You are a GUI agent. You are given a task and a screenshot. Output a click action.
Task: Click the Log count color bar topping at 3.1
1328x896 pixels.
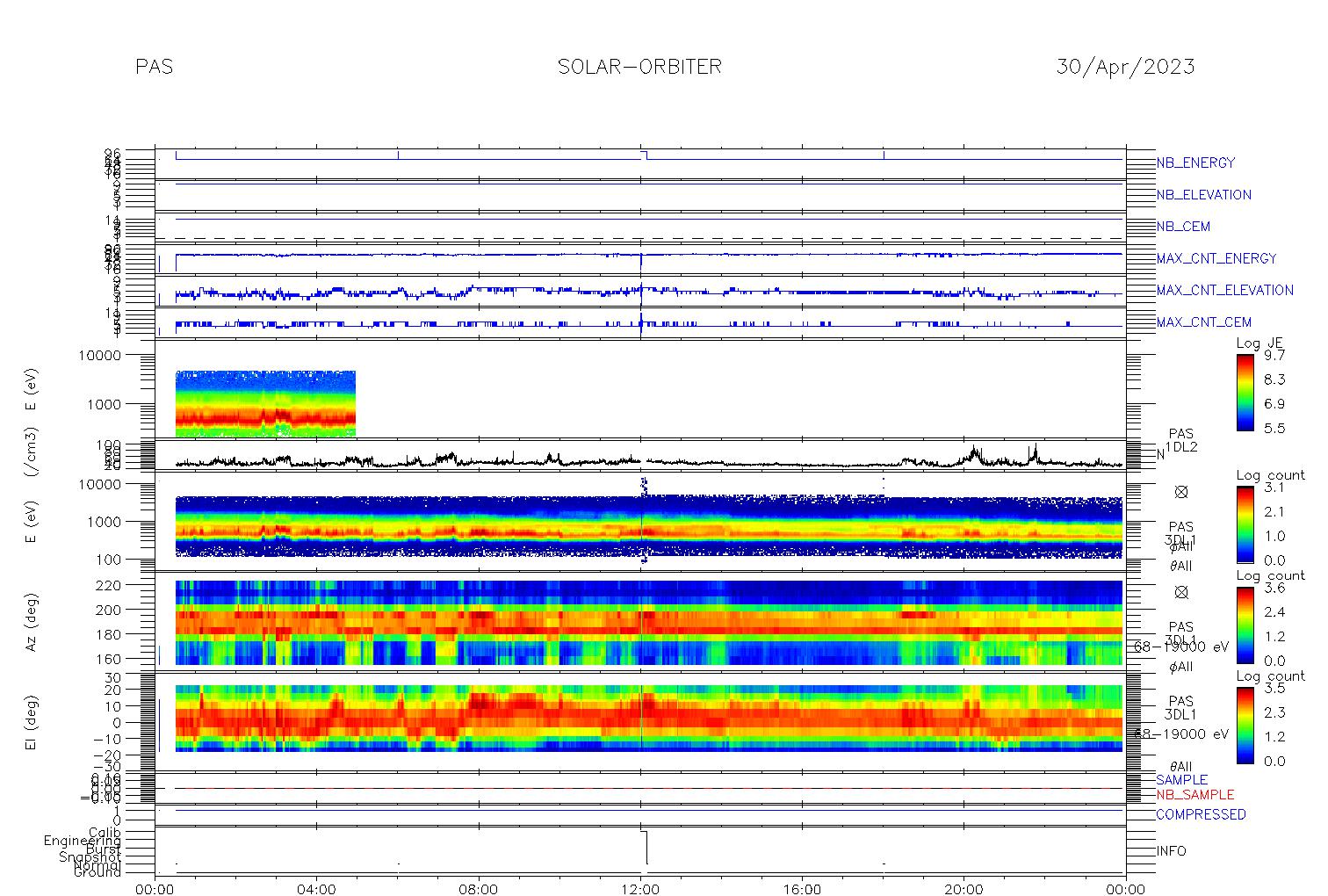[1245, 524]
